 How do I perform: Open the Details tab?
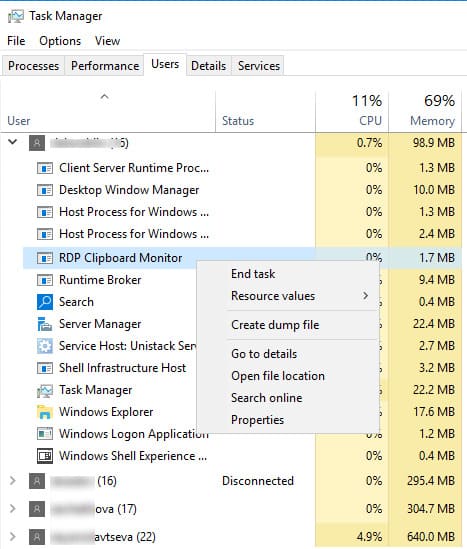(x=209, y=65)
